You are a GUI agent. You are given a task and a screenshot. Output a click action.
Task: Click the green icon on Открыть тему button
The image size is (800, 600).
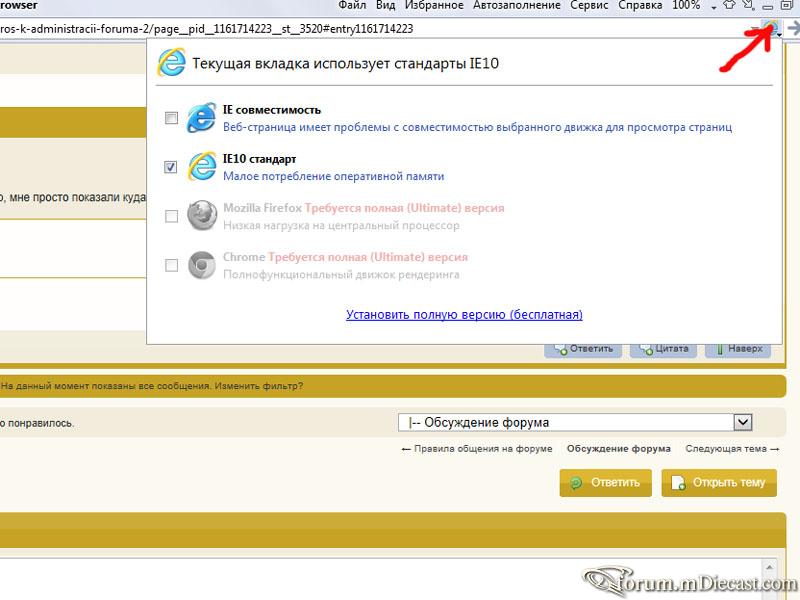click(x=678, y=483)
